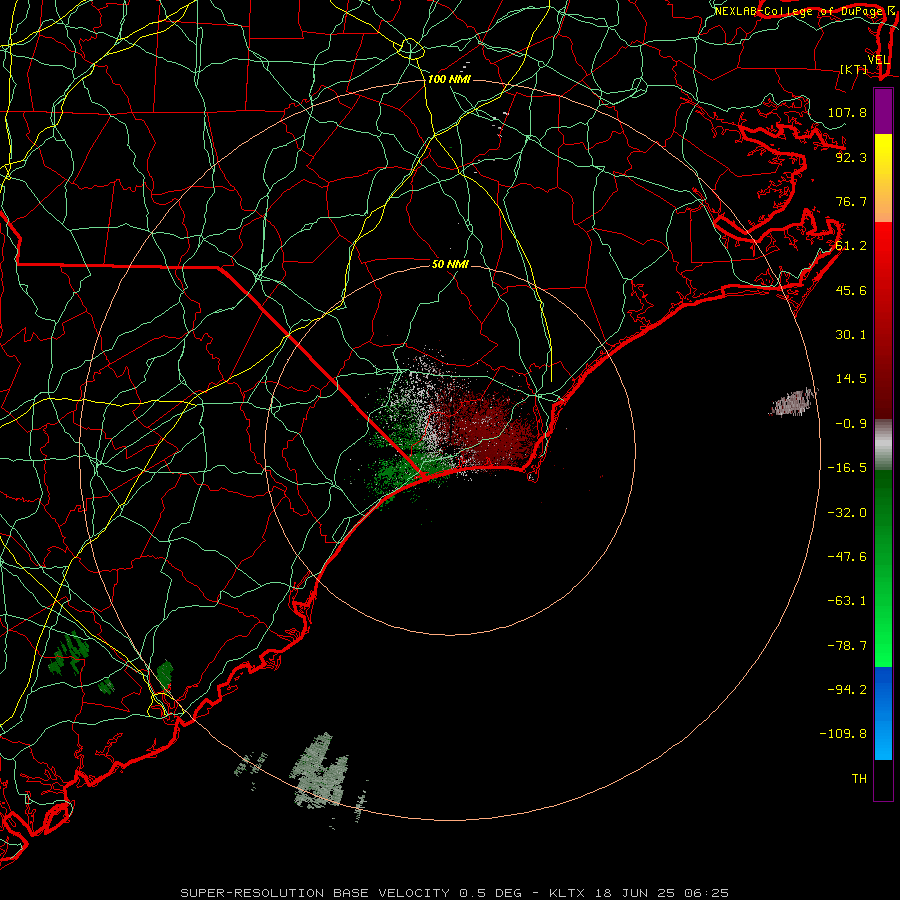Screen dimensions: 900x900
Task: Click the VEL legend title
Action: (x=878, y=60)
